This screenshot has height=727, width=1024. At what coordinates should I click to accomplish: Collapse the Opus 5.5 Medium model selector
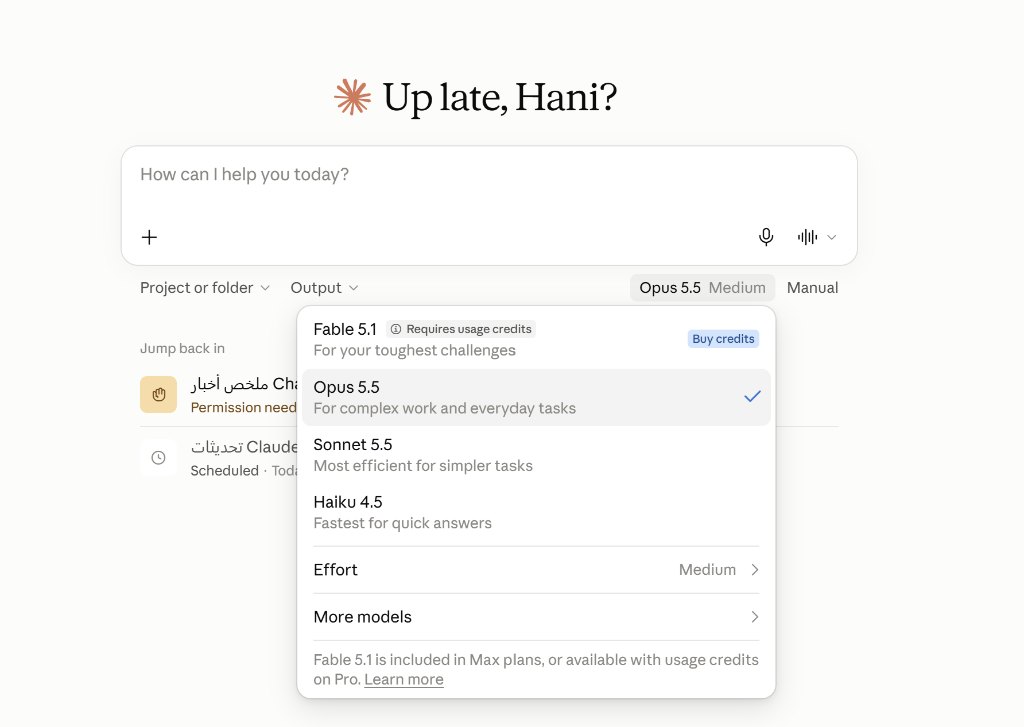[702, 288]
